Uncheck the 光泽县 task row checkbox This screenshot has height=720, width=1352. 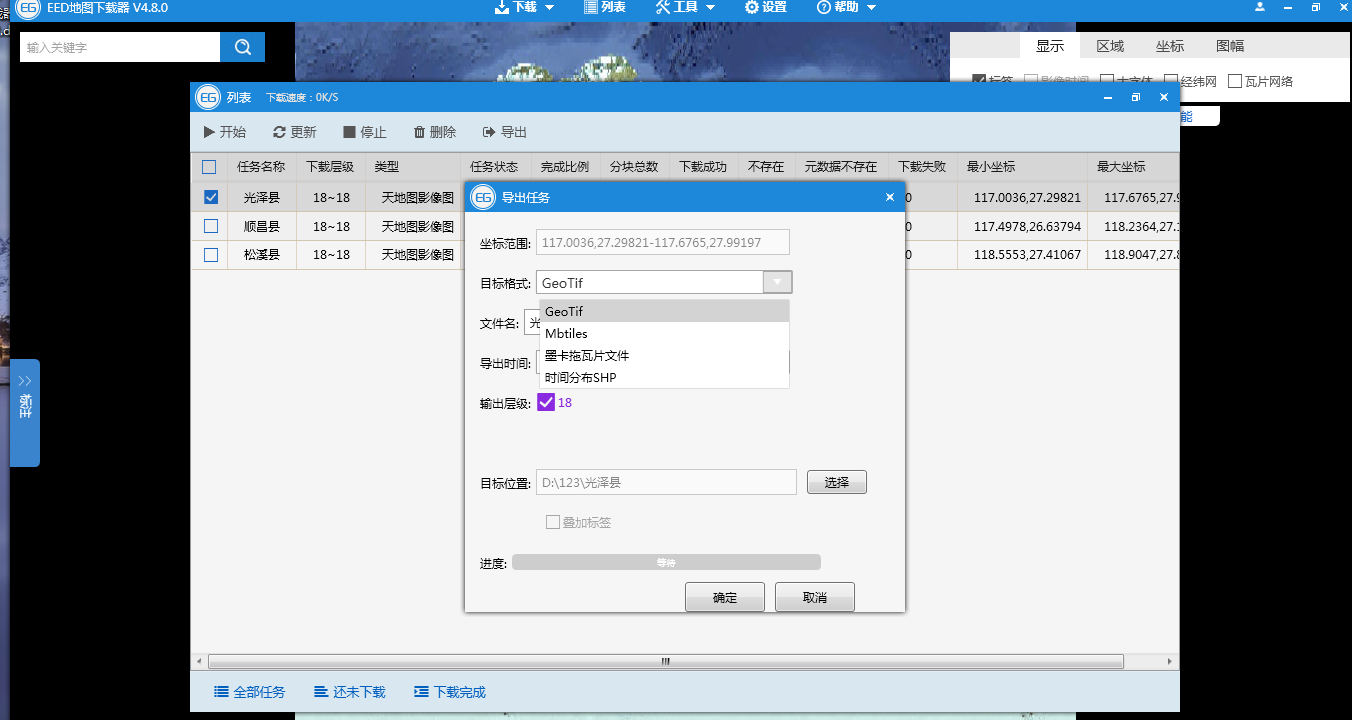click(210, 198)
